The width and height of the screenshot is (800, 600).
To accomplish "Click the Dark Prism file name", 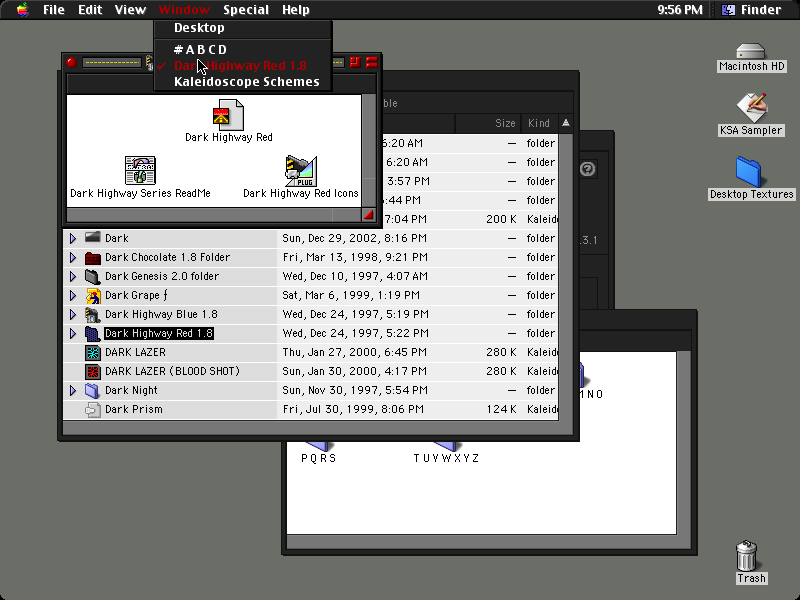I will click(x=134, y=409).
